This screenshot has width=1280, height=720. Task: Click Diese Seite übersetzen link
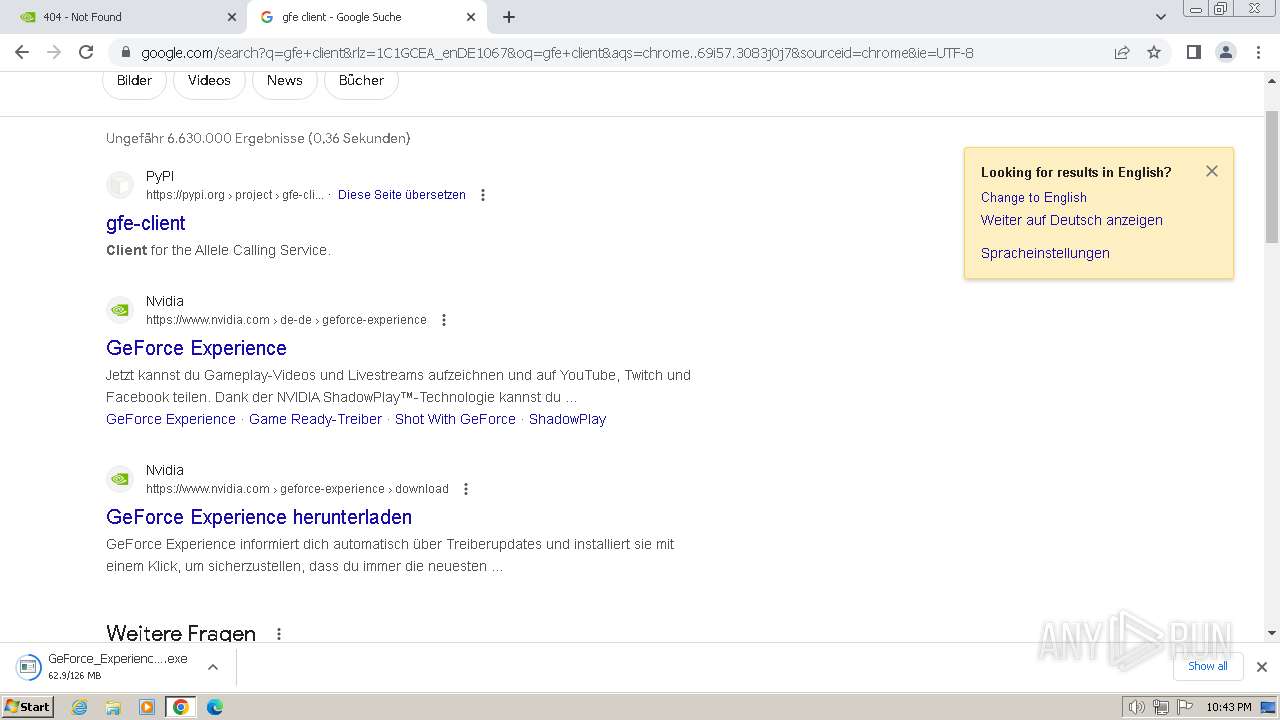(x=402, y=195)
